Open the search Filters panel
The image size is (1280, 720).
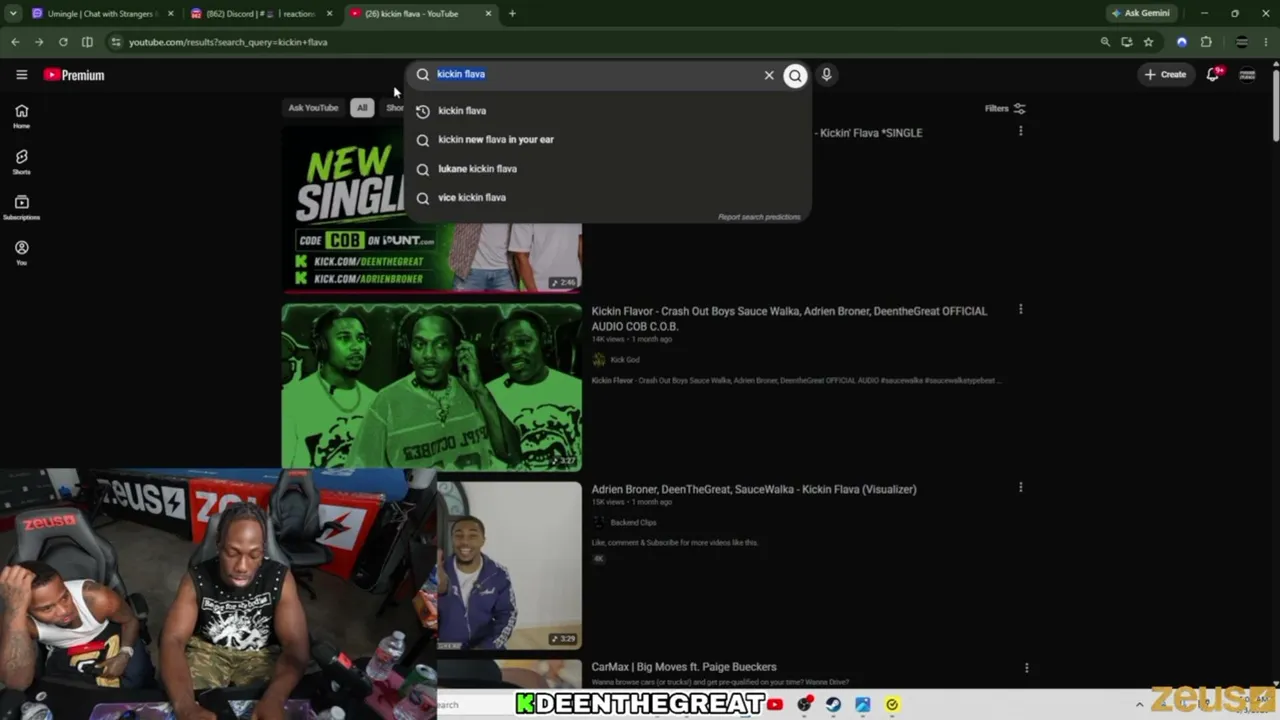(1005, 108)
